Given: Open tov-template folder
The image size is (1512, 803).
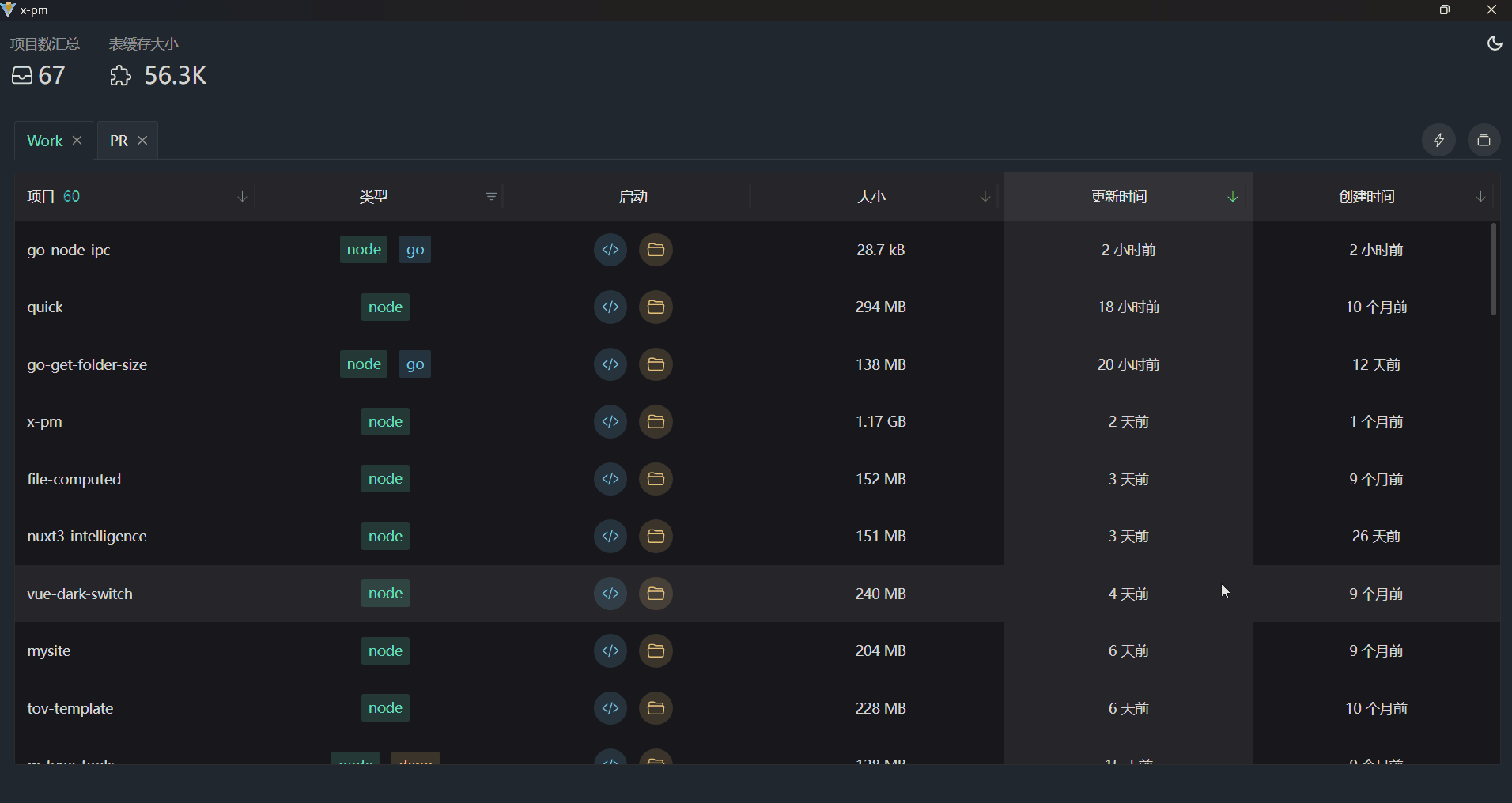Looking at the screenshot, I should pyautogui.click(x=656, y=708).
